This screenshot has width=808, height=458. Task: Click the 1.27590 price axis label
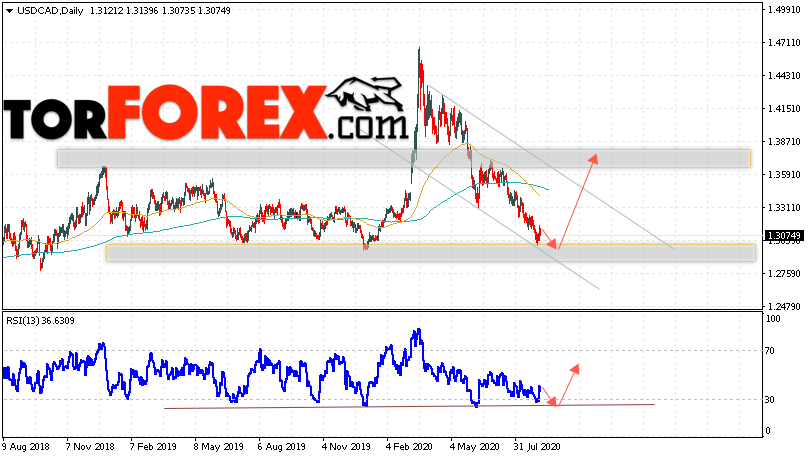pyautogui.click(x=783, y=273)
